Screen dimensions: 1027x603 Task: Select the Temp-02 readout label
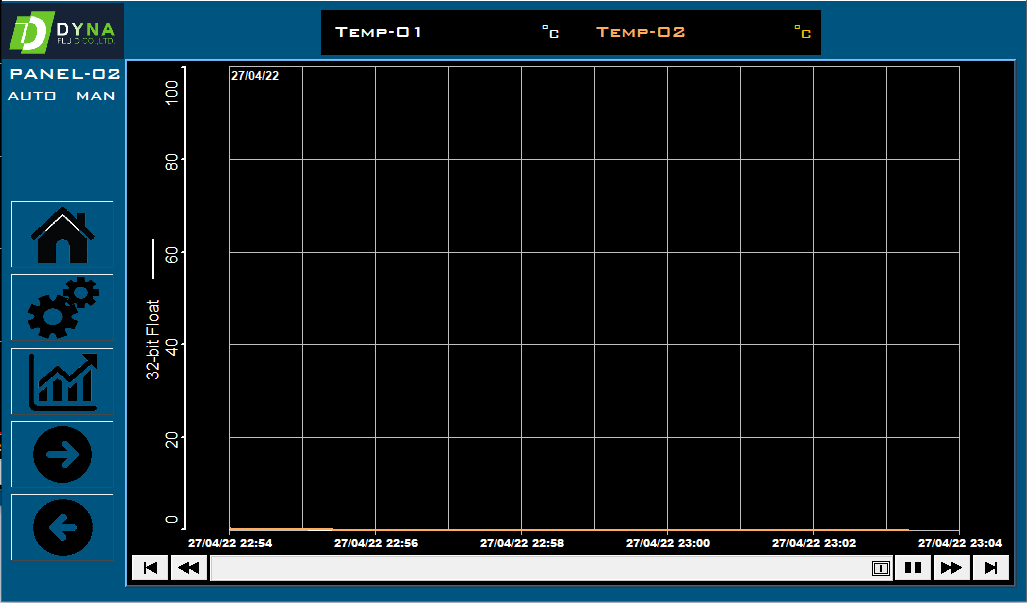click(x=641, y=32)
